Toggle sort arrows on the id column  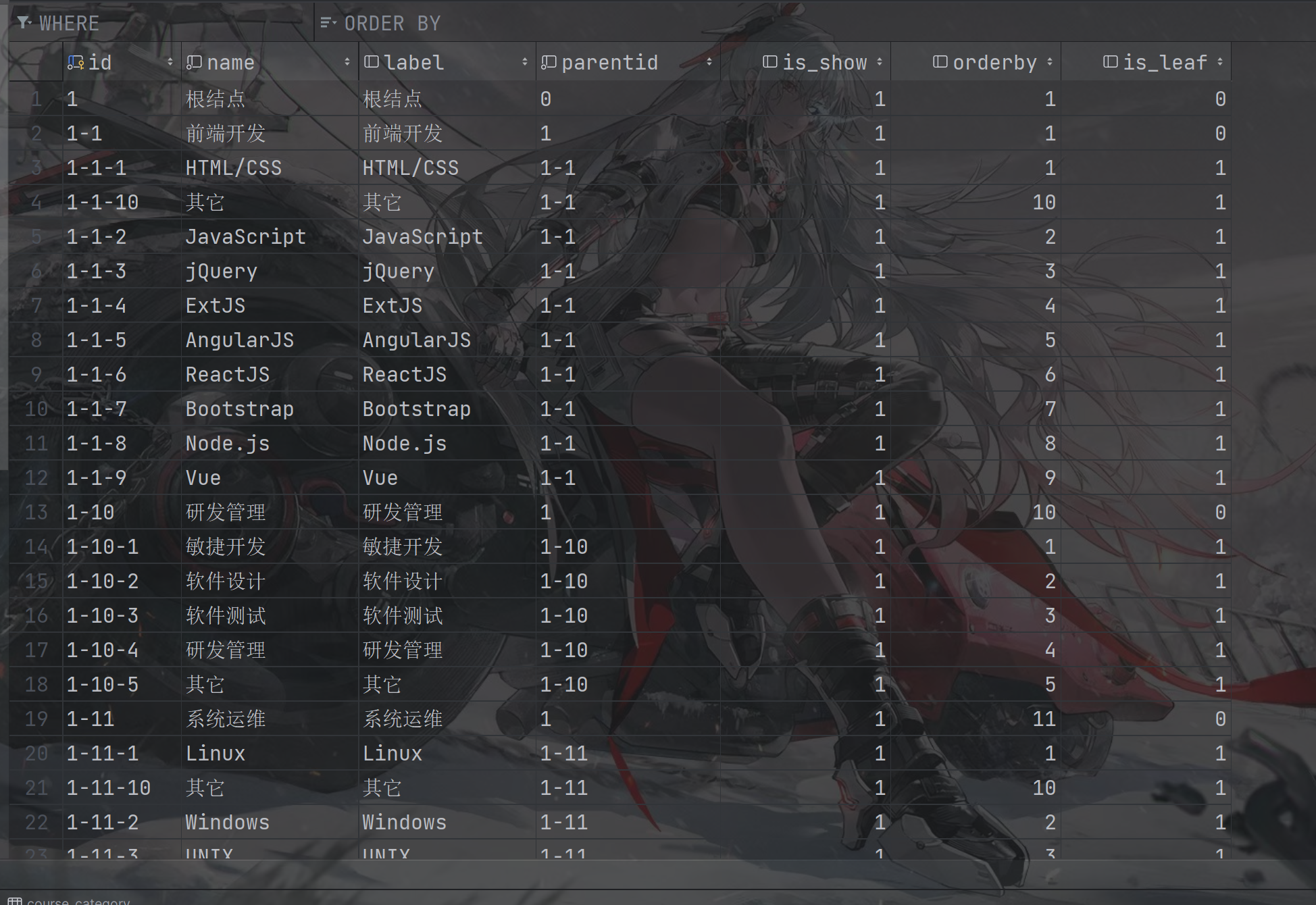170,62
